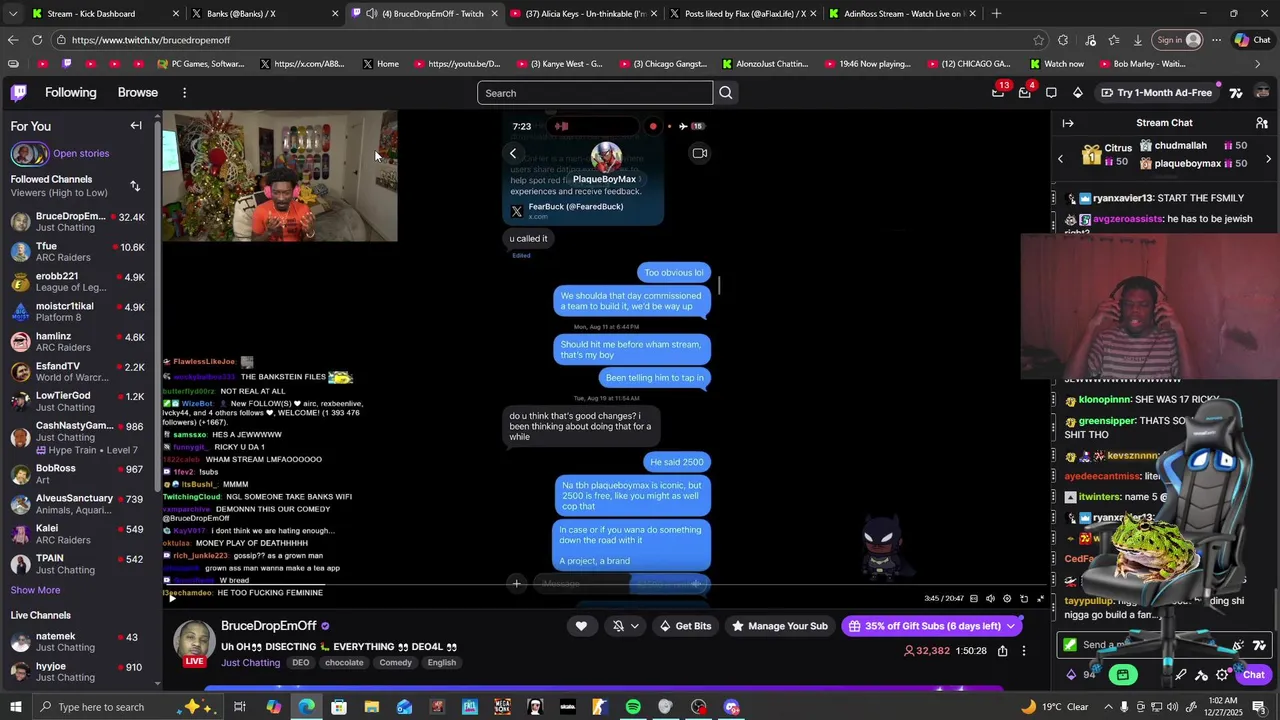
Task: Mute the BruceDropEmOff browser tab
Action: click(371, 14)
